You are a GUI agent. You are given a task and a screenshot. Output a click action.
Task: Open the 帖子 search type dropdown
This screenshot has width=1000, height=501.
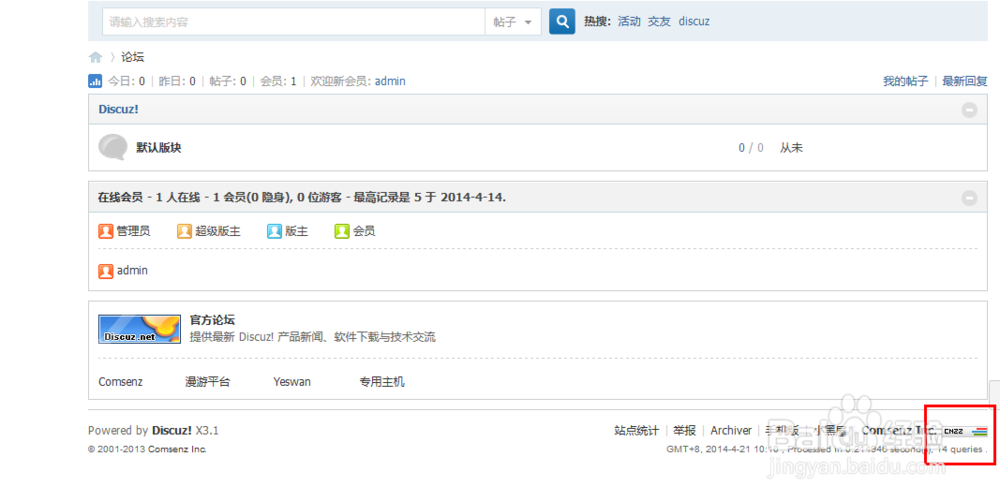pyautogui.click(x=513, y=22)
